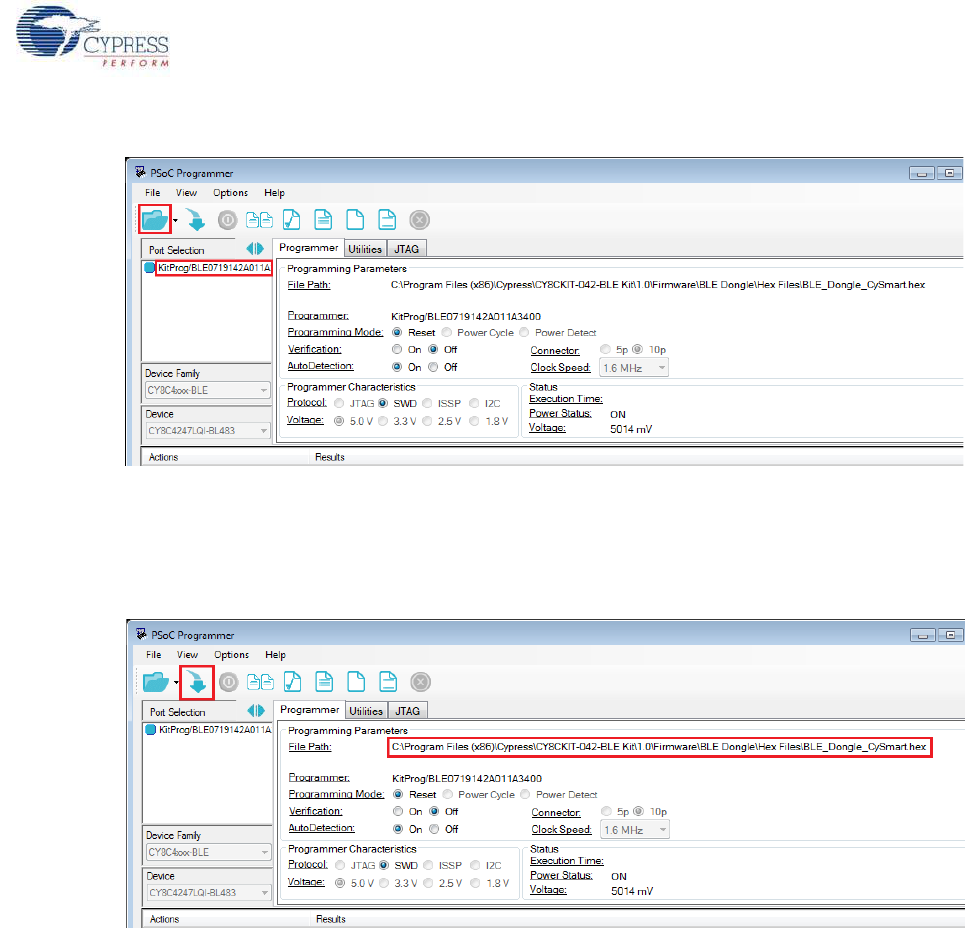Click the blue KitProg port indicator in lower window
Viewport: 965px width, 928px height.
click(x=151, y=730)
